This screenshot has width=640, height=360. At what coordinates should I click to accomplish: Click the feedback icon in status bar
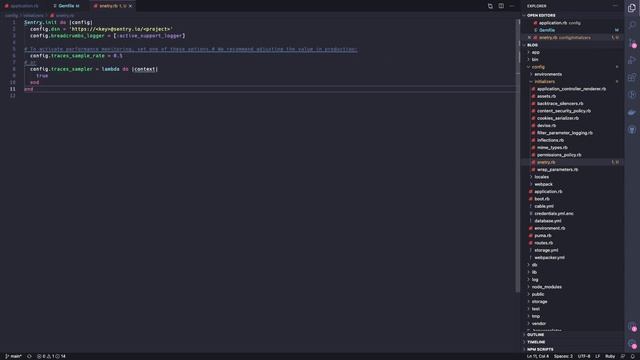click(623, 356)
